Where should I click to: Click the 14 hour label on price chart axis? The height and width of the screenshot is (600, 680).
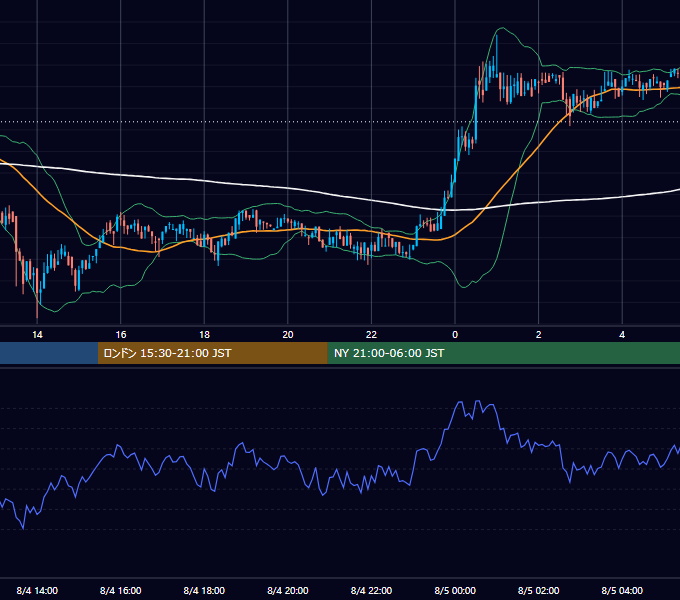(x=37, y=335)
